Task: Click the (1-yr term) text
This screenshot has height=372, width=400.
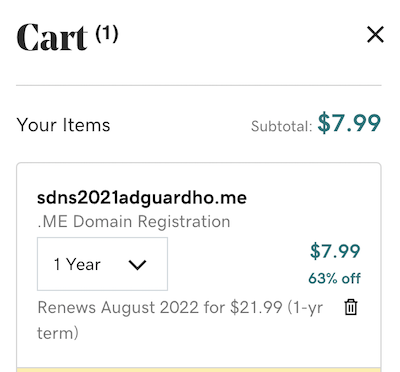Action: pos(180,320)
